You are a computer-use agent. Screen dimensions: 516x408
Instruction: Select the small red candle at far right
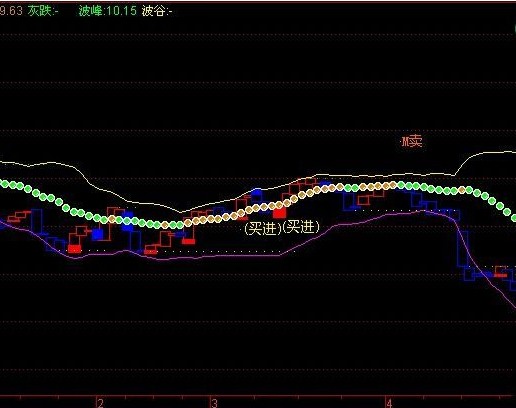[x=500, y=275]
